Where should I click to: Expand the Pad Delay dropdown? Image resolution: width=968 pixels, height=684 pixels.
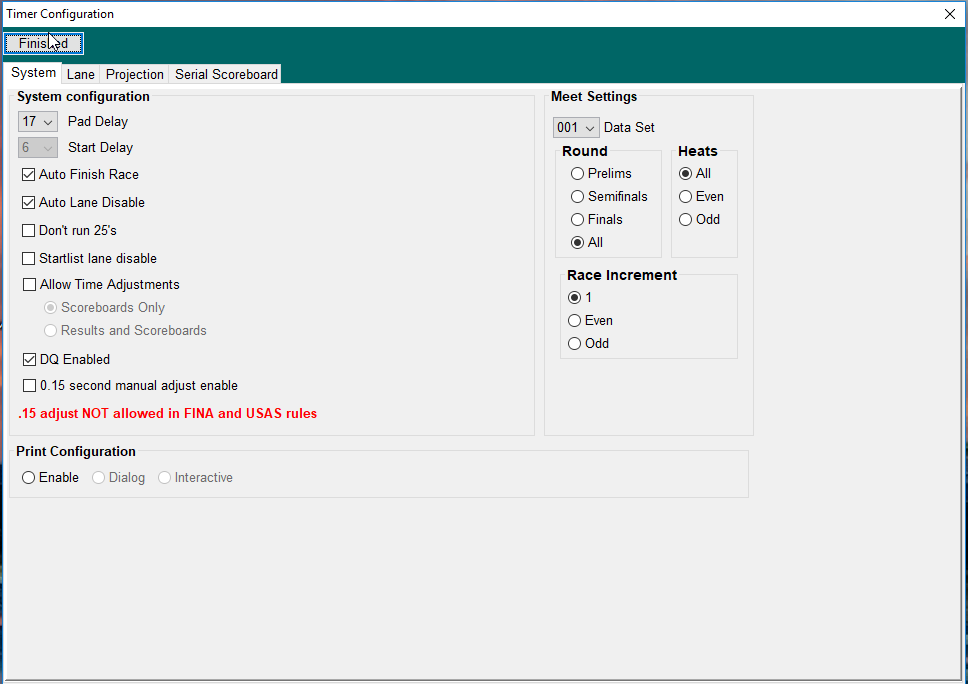click(x=38, y=122)
